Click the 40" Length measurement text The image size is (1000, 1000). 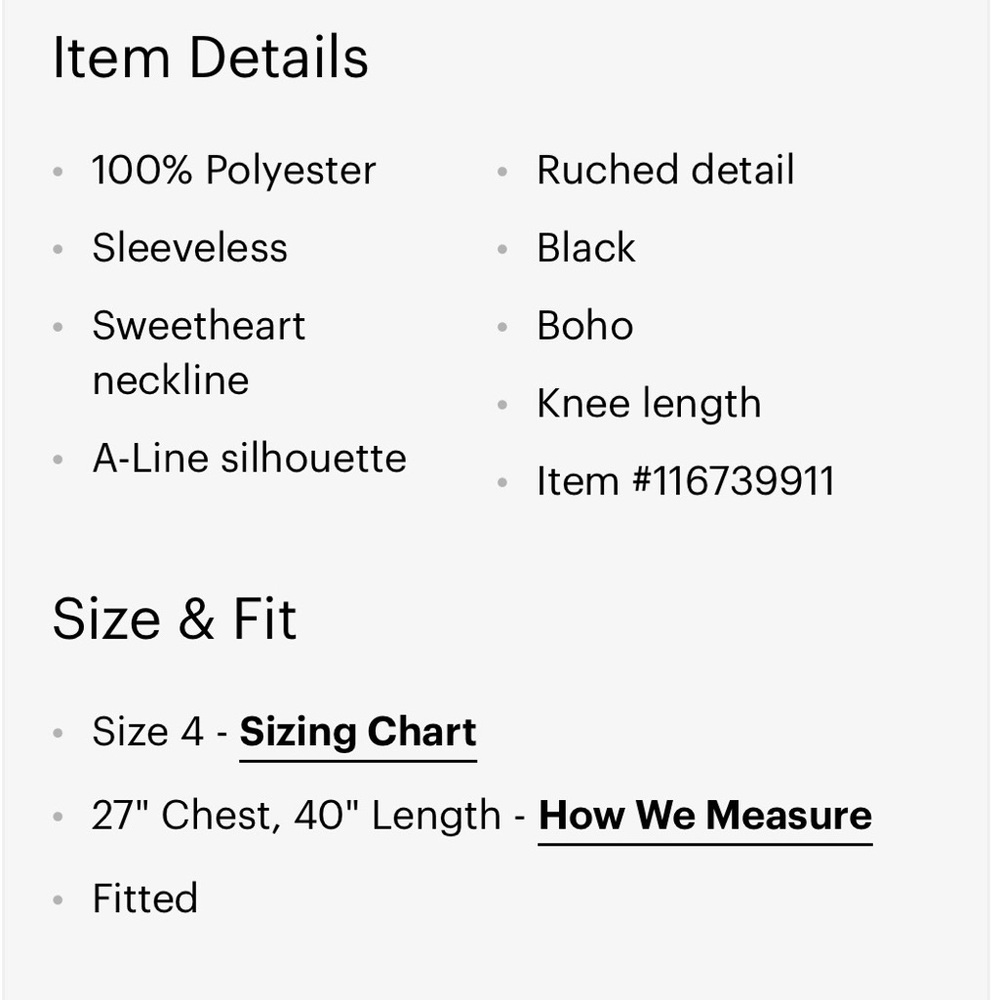coord(397,816)
